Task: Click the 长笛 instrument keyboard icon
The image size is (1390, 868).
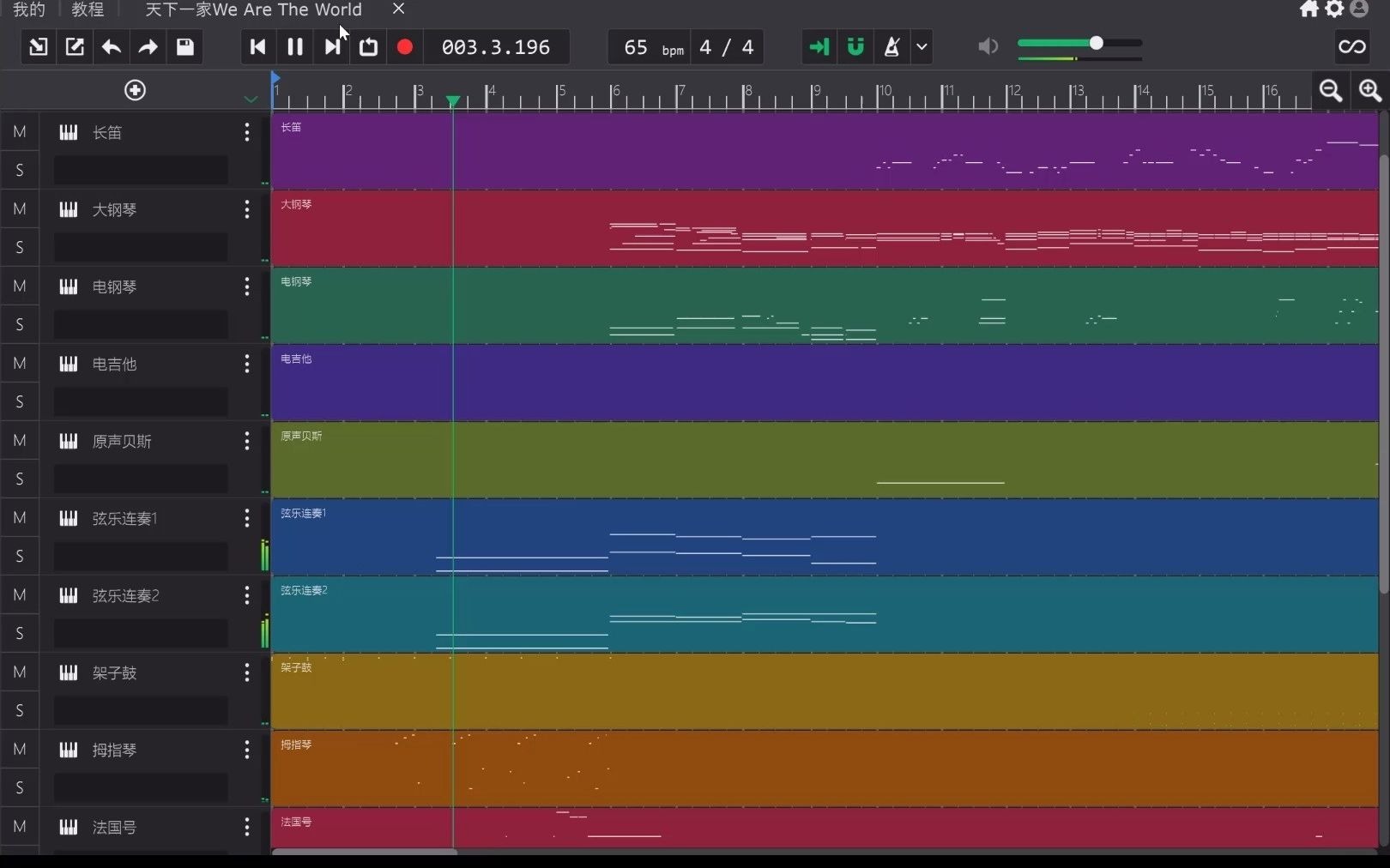Action: (x=69, y=132)
